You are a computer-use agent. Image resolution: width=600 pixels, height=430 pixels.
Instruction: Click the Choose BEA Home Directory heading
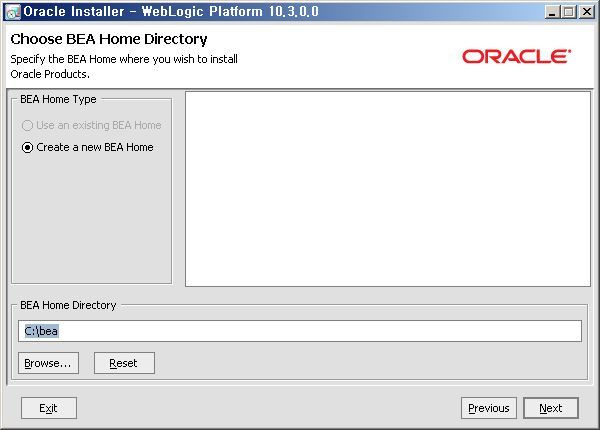pos(109,39)
